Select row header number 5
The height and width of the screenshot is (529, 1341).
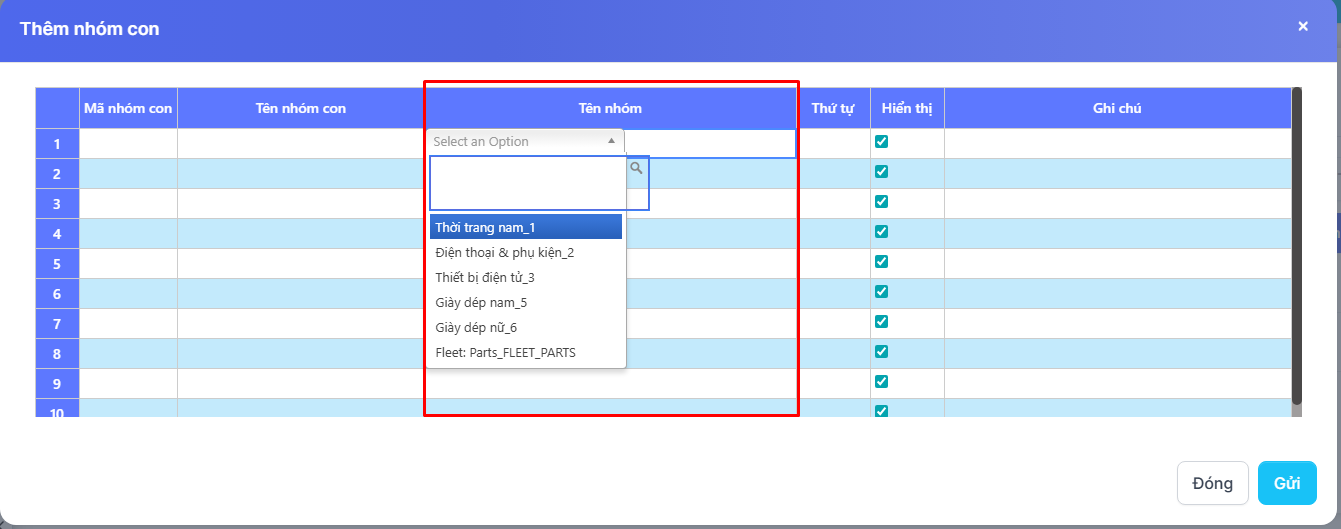coord(57,264)
